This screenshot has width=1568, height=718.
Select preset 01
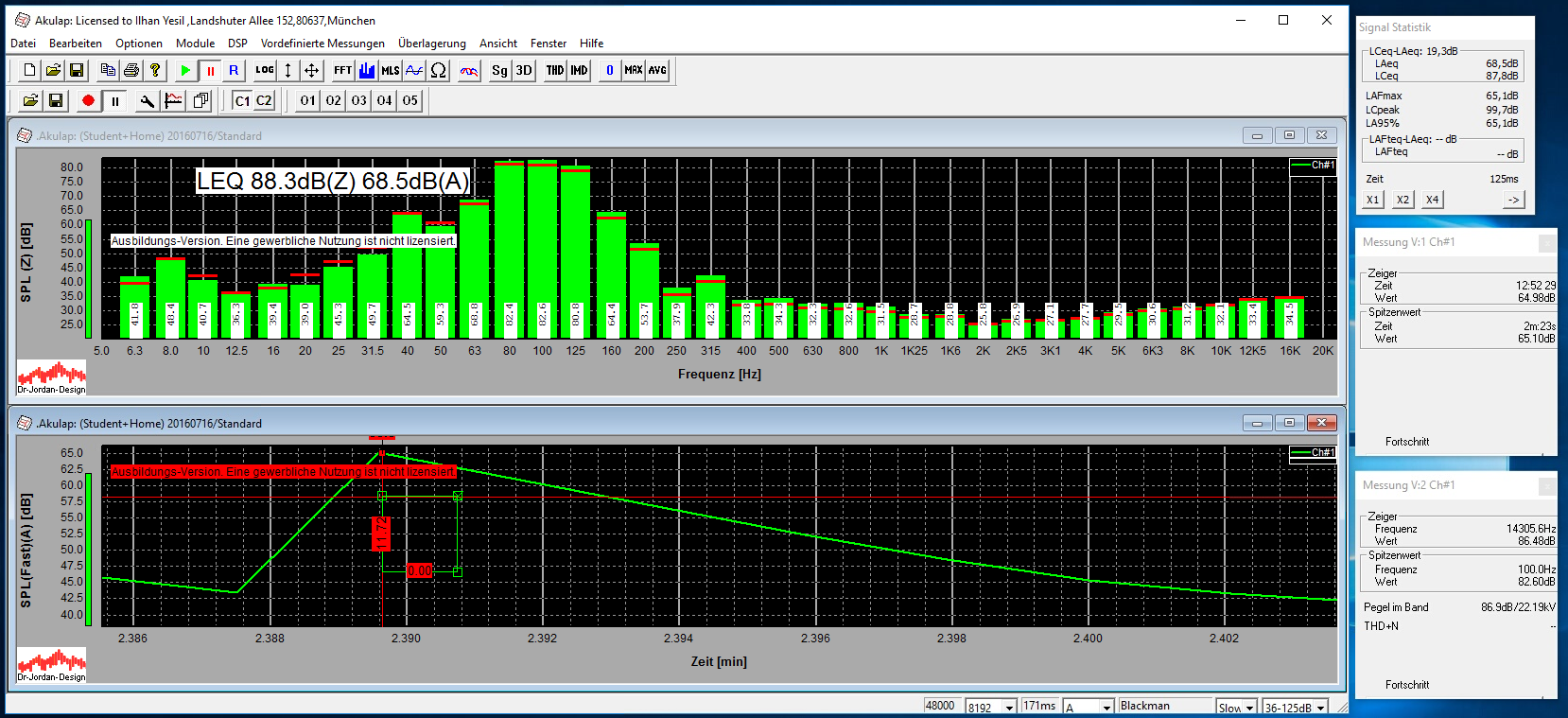pyautogui.click(x=308, y=100)
